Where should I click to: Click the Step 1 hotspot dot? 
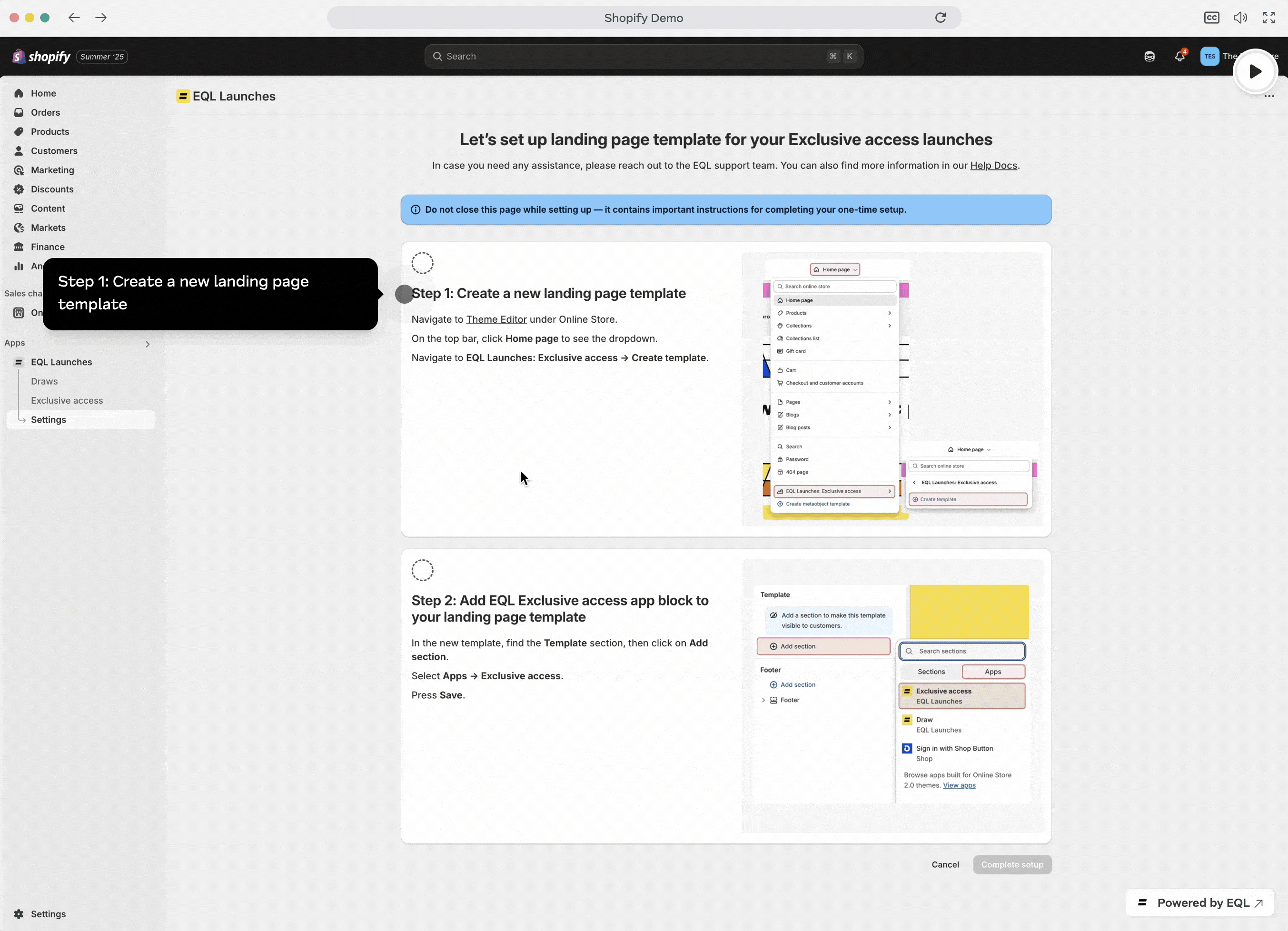coord(404,294)
